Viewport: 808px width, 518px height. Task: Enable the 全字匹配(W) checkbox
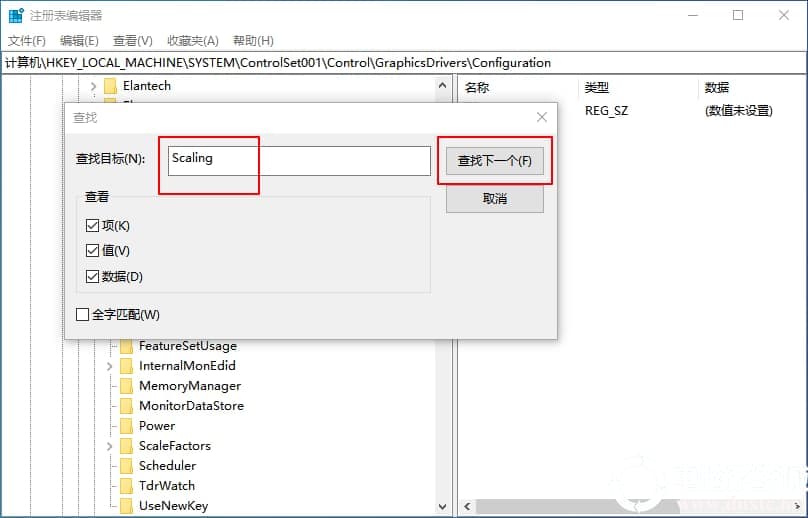pos(82,314)
